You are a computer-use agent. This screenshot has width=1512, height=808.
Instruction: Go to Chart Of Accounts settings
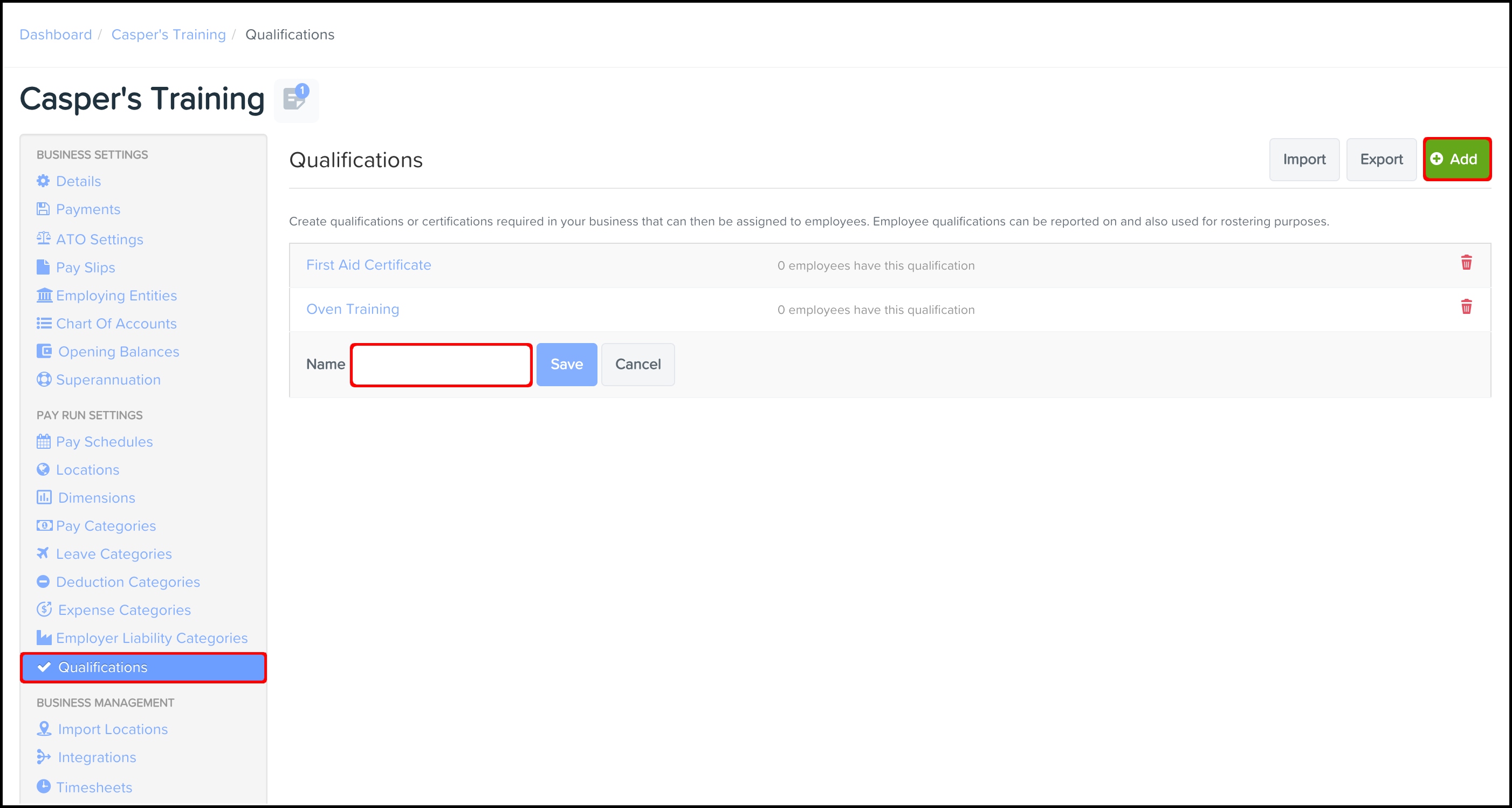pyautogui.click(x=115, y=324)
